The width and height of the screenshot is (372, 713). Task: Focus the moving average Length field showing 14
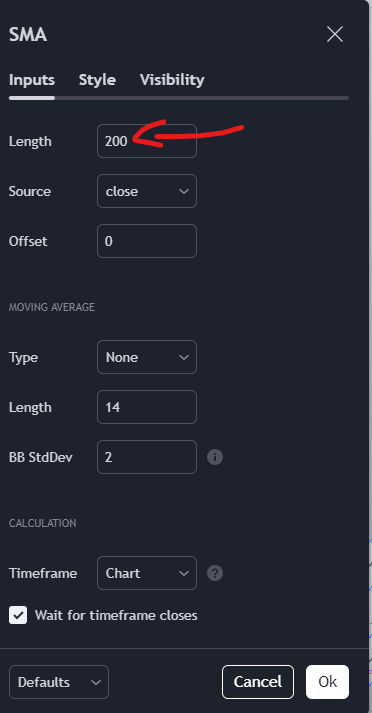click(147, 407)
